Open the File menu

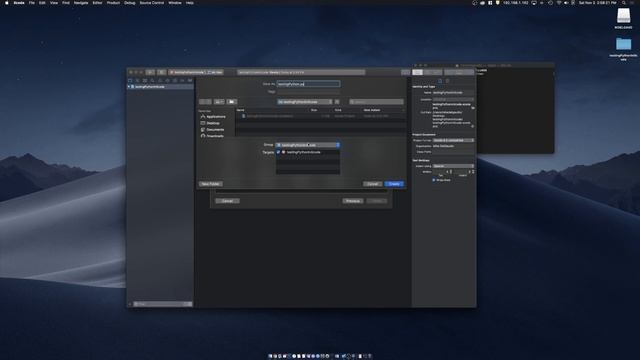point(31,3)
